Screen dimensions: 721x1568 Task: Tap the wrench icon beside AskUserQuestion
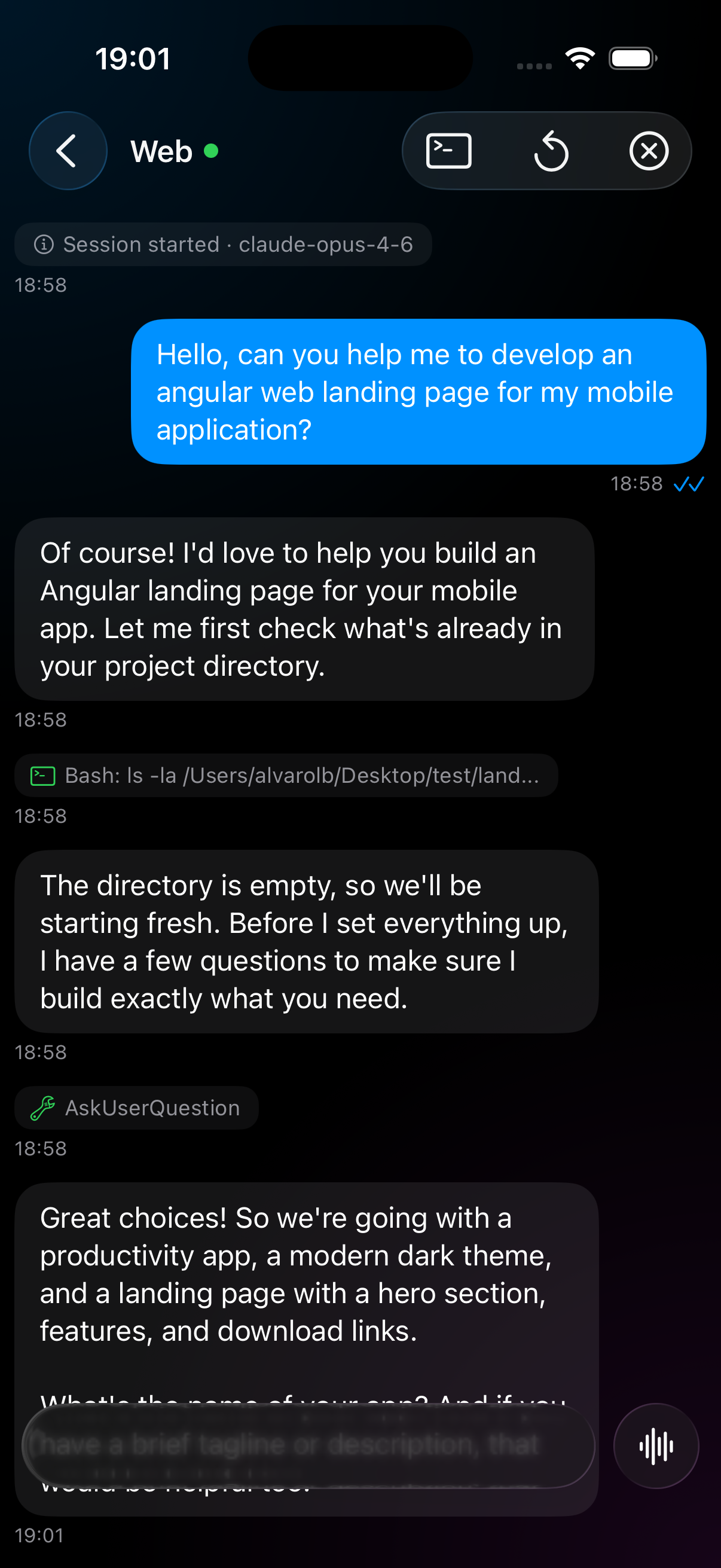(43, 1108)
